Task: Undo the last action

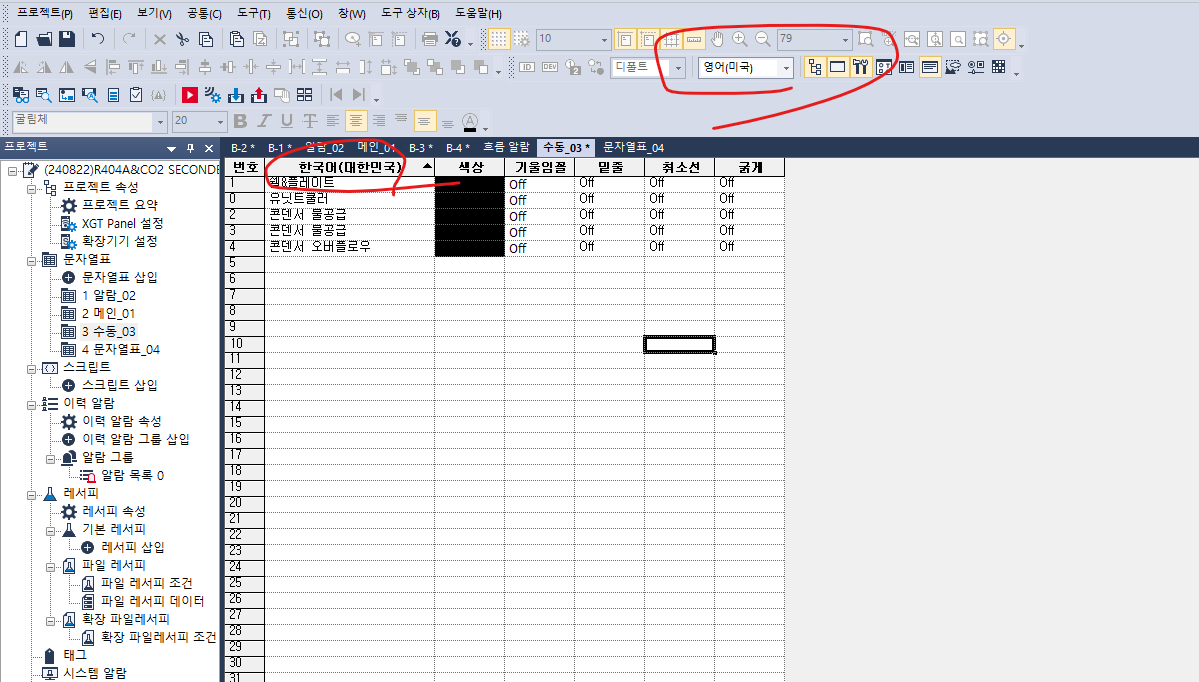Action: (x=96, y=38)
